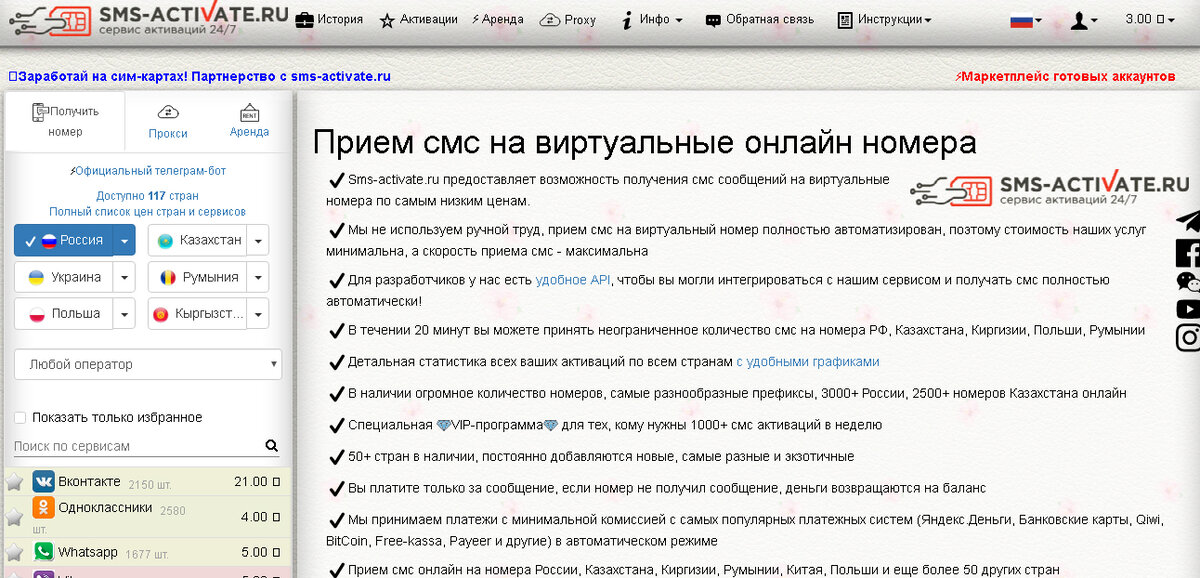This screenshot has width=1200, height=578.
Task: Select Кыргызстан country button
Action: pos(196,313)
